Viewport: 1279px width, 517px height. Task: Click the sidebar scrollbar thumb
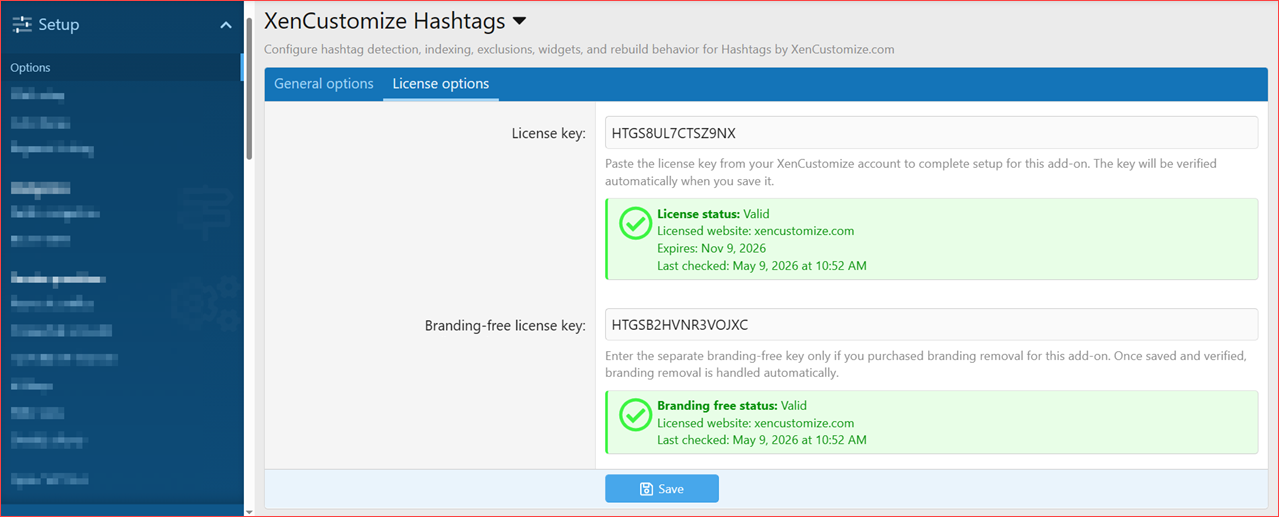(x=250, y=88)
